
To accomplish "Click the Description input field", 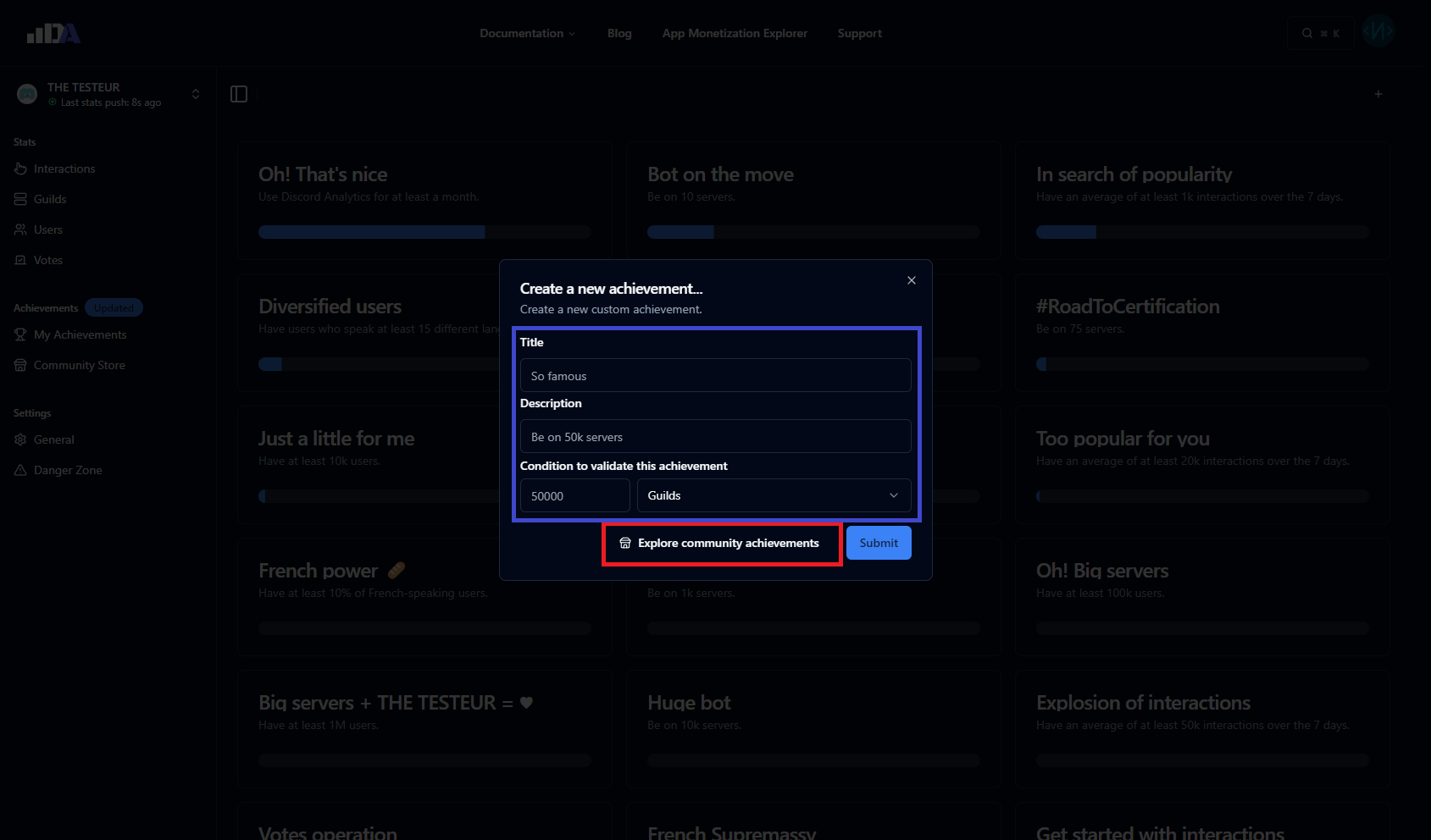I will (x=715, y=436).
